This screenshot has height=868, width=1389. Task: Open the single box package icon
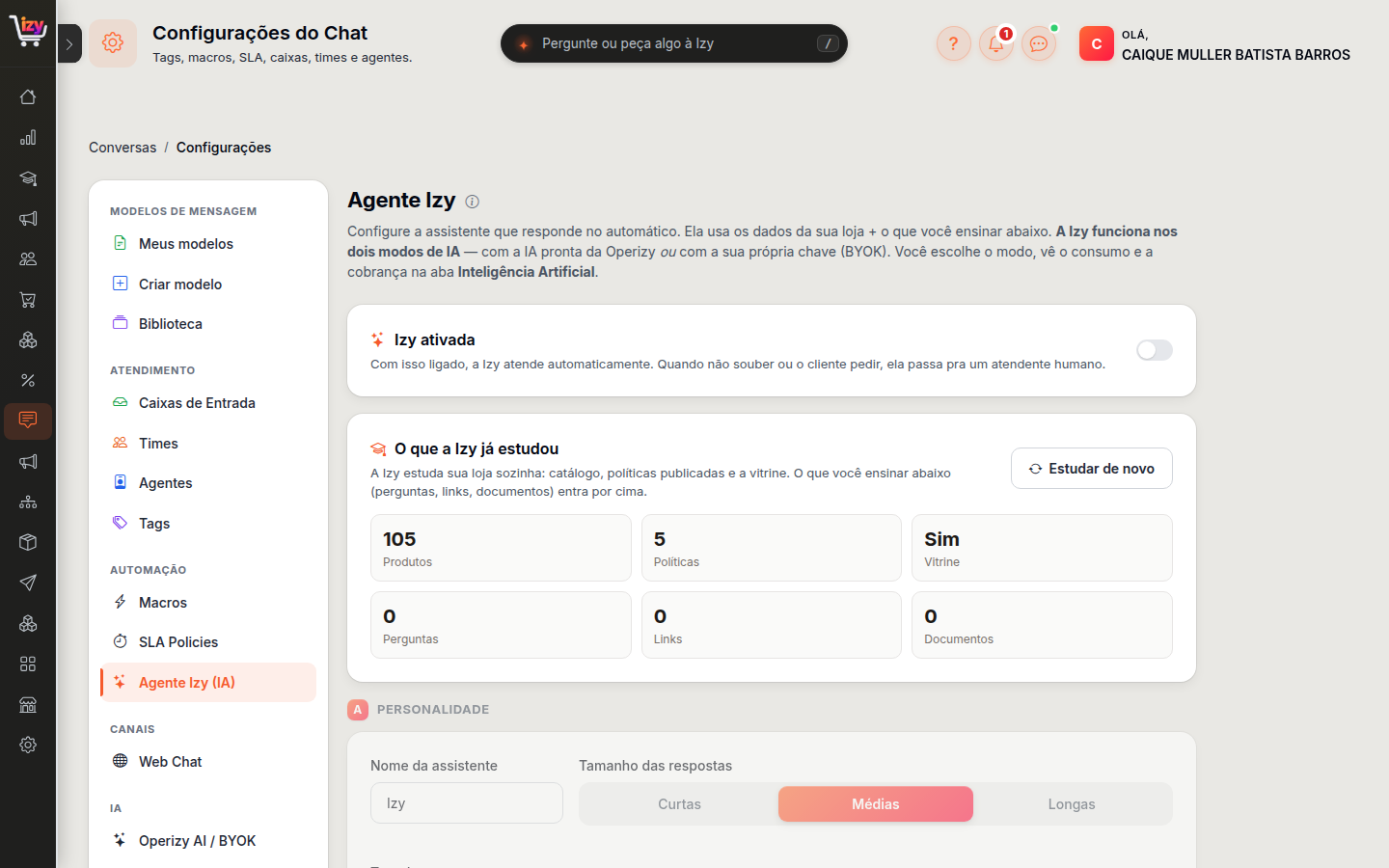click(x=28, y=542)
